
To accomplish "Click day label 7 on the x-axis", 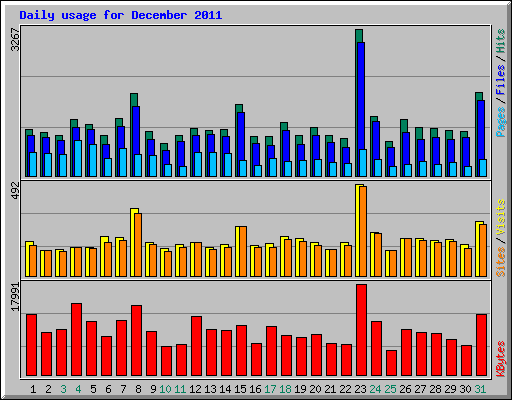I will 123,389.
